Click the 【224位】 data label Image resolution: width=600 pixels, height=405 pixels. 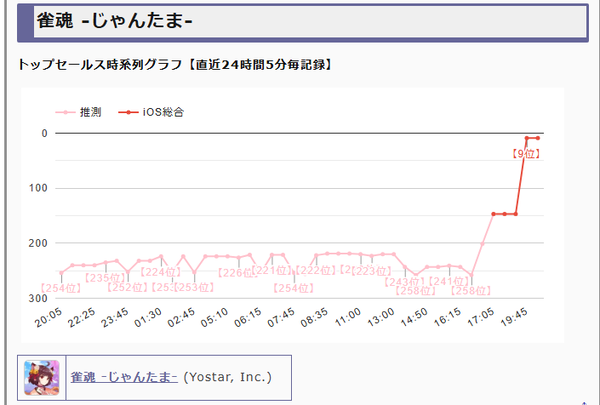coord(160,272)
